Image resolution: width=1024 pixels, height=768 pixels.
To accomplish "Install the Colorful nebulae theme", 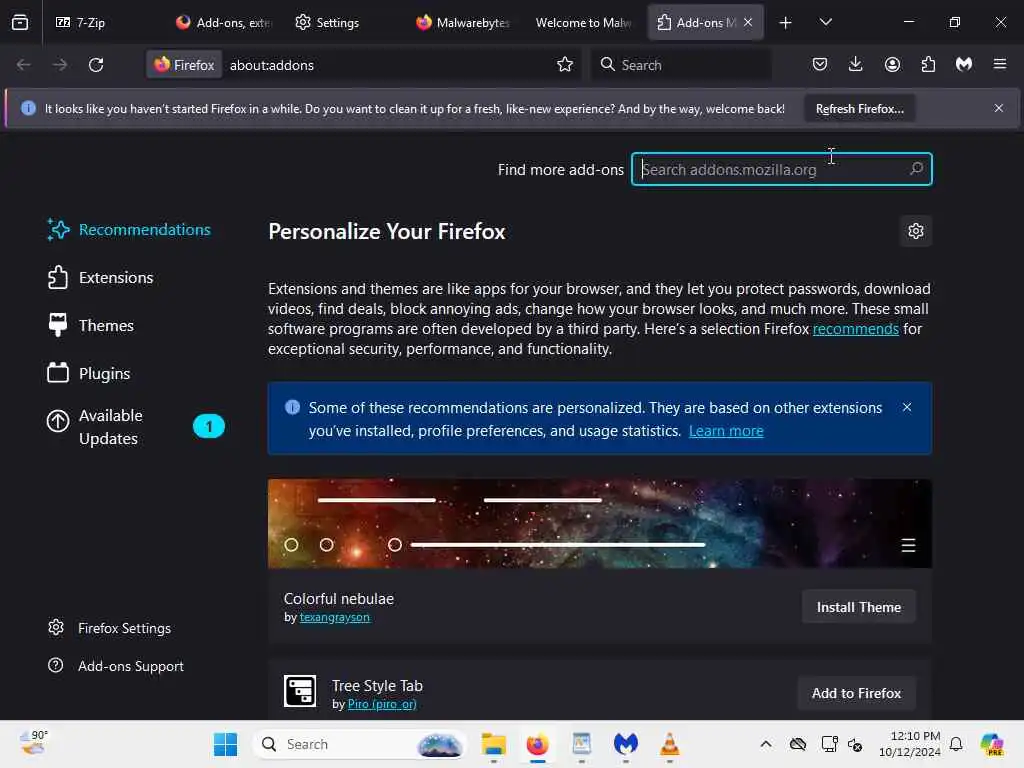I will (859, 607).
